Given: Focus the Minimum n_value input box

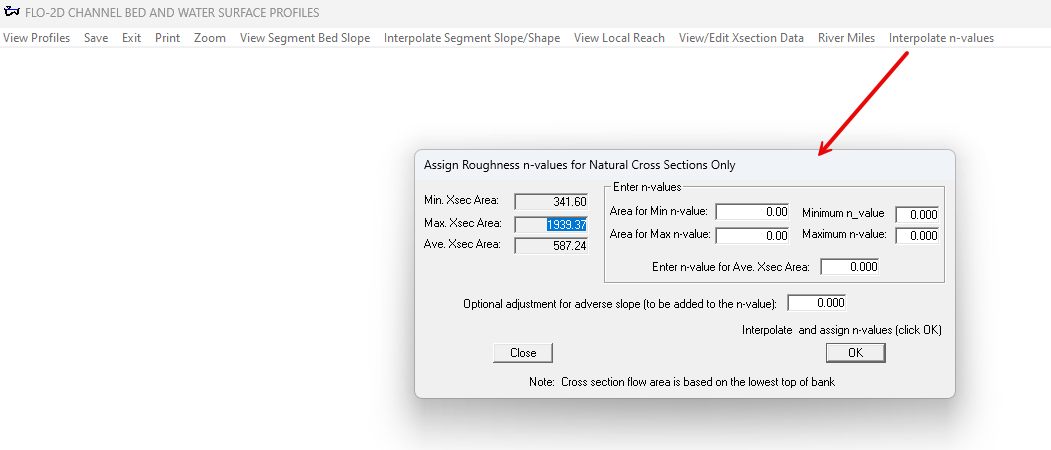Looking at the screenshot, I should tap(917, 215).
